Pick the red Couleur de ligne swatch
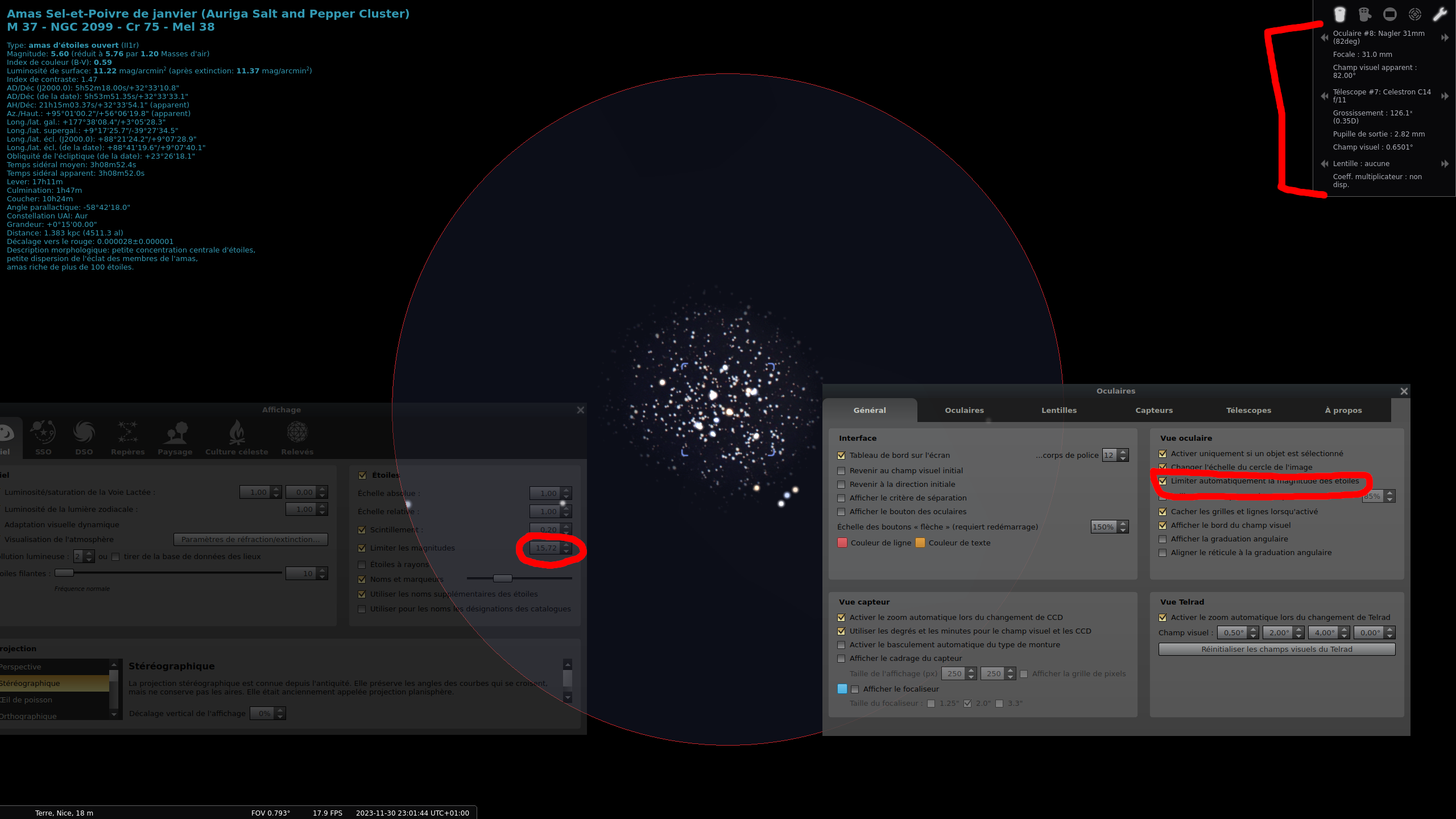Image resolution: width=1456 pixels, height=819 pixels. pos(842,543)
